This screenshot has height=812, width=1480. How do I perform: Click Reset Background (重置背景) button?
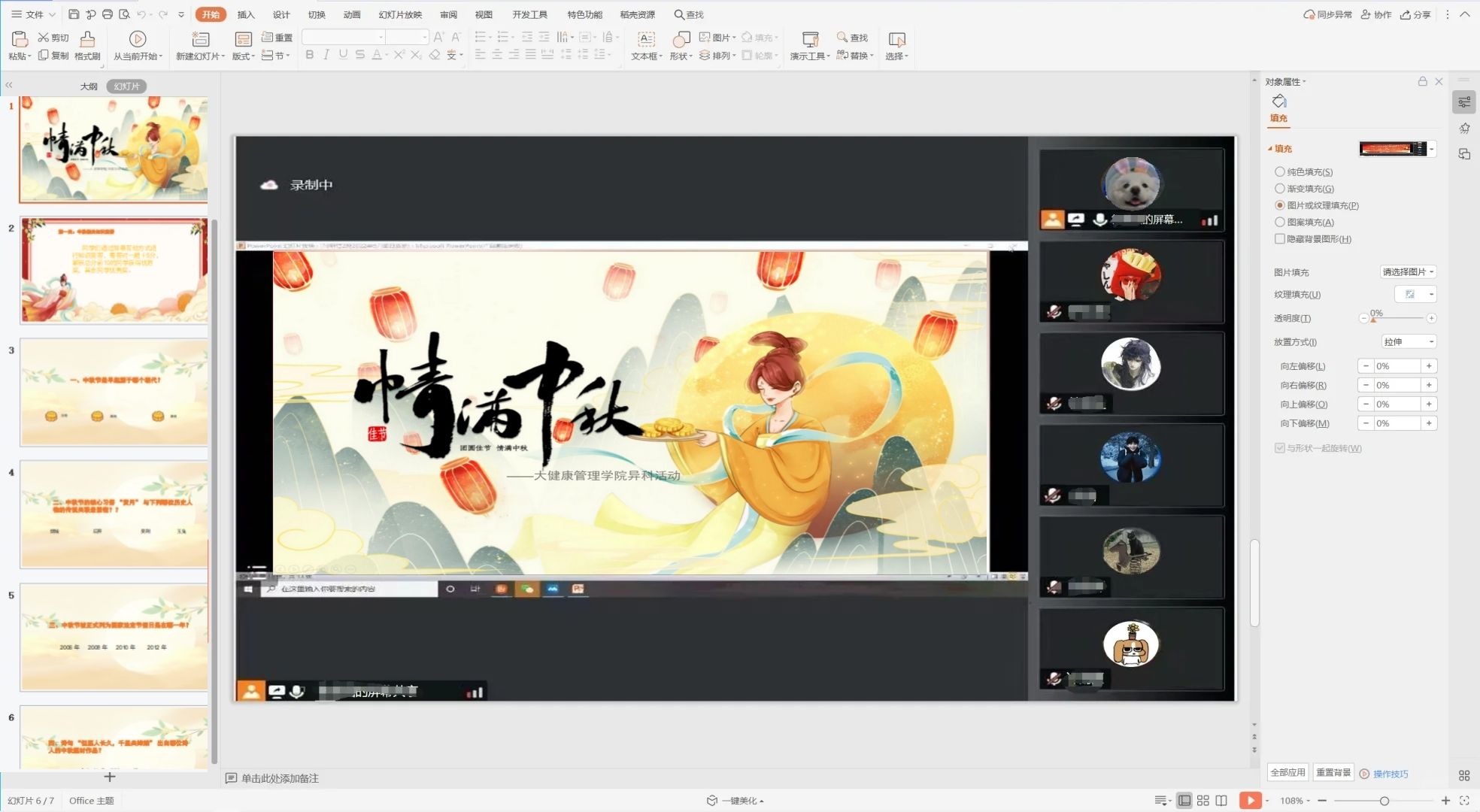click(1333, 773)
